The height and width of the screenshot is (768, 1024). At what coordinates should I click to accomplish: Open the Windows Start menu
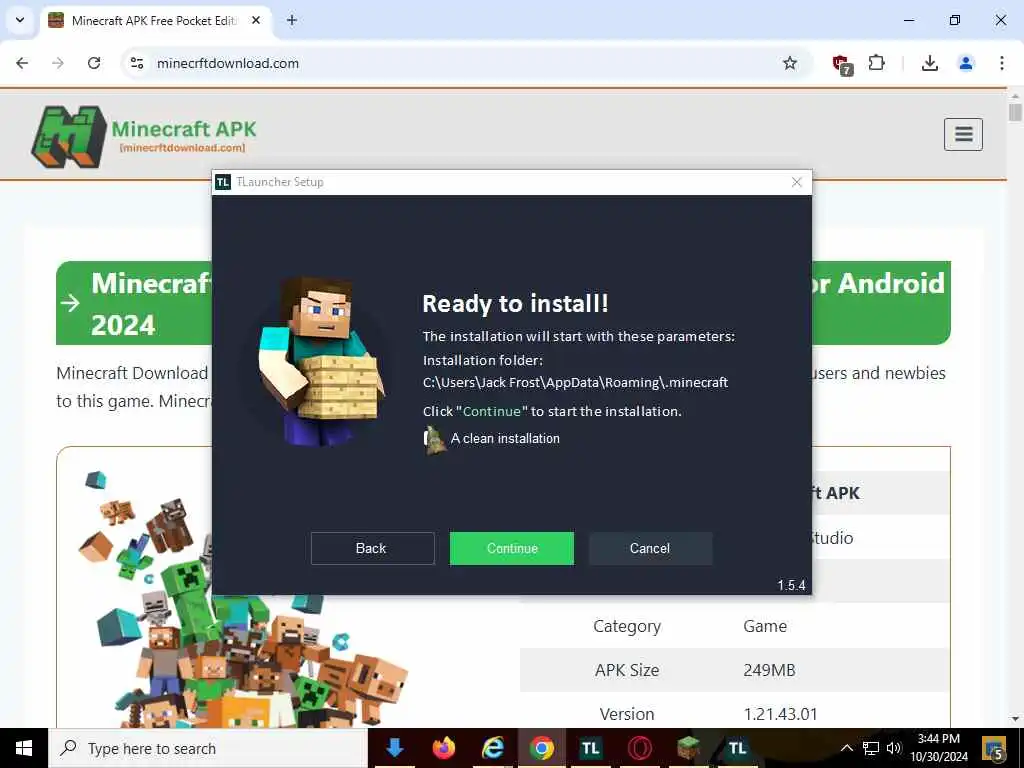(x=24, y=748)
